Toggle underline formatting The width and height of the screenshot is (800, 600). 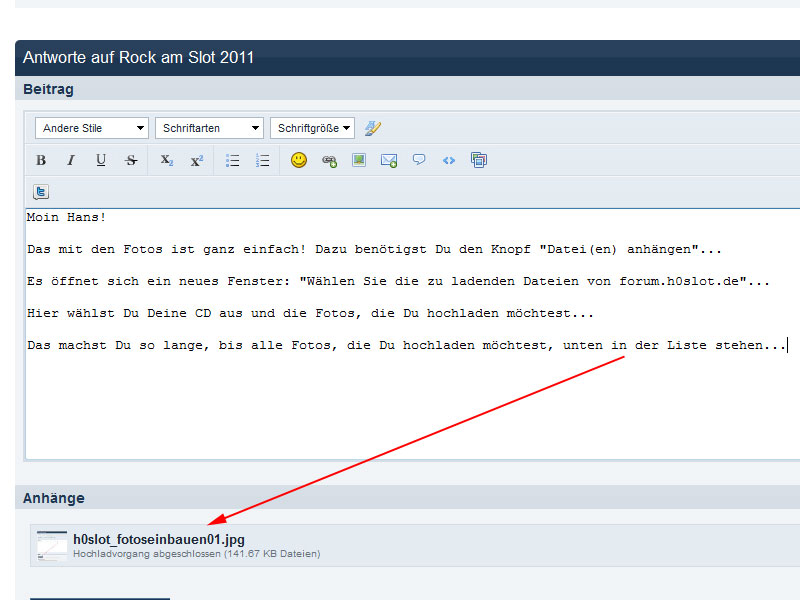pyautogui.click(x=101, y=161)
